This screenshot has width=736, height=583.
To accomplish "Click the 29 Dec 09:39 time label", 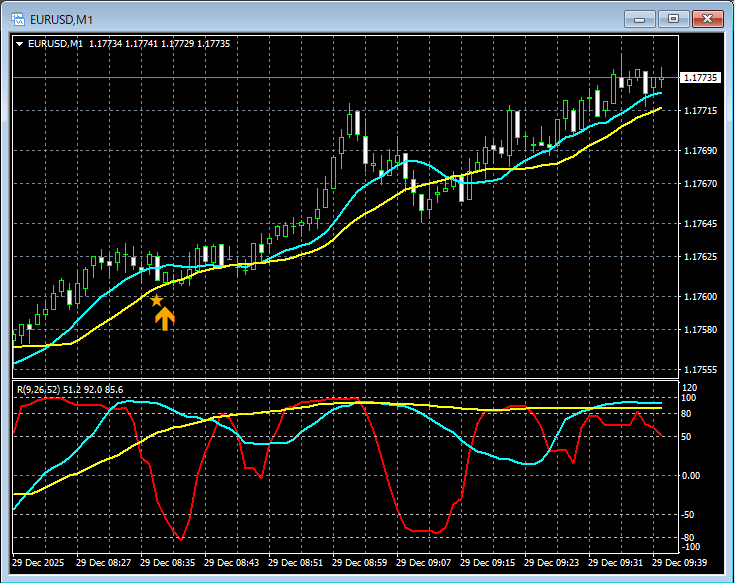I will coord(680,562).
